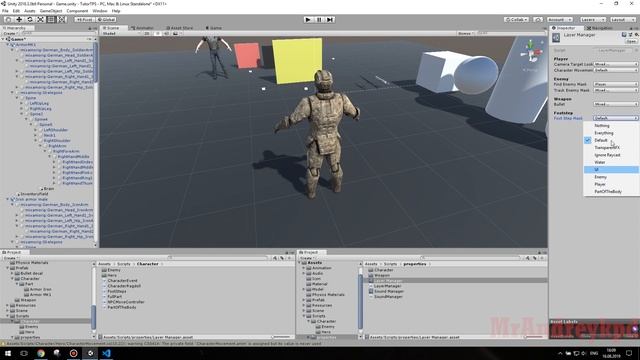Open the Edit menu
640x360 pixels.
(16, 11)
